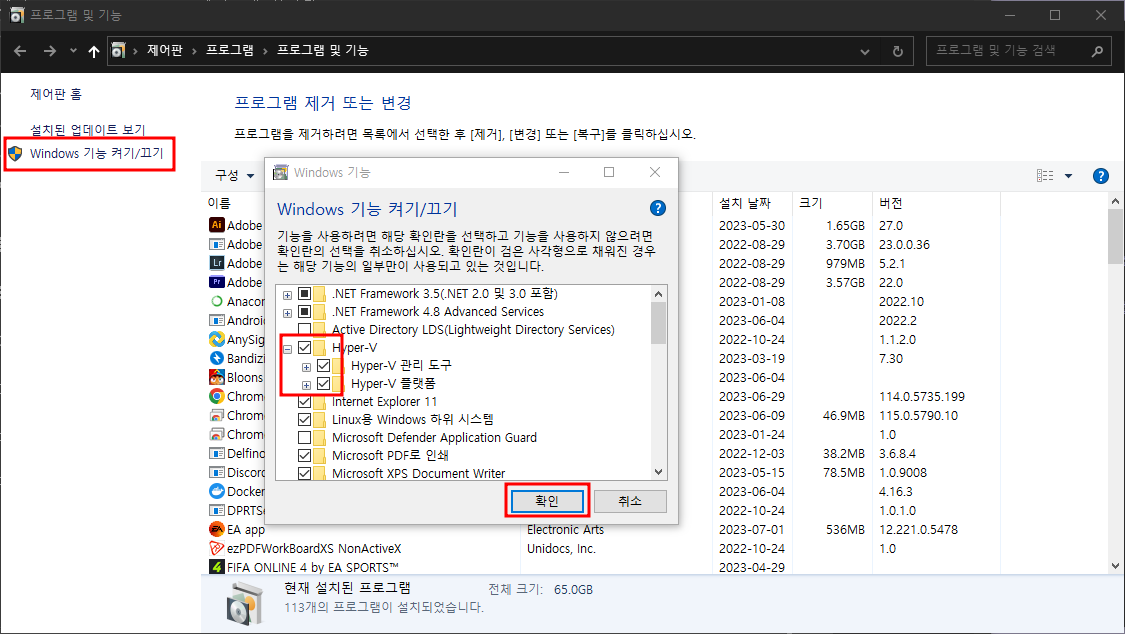This screenshot has width=1125, height=634.
Task: Select AnySign program icon
Action: point(217,339)
